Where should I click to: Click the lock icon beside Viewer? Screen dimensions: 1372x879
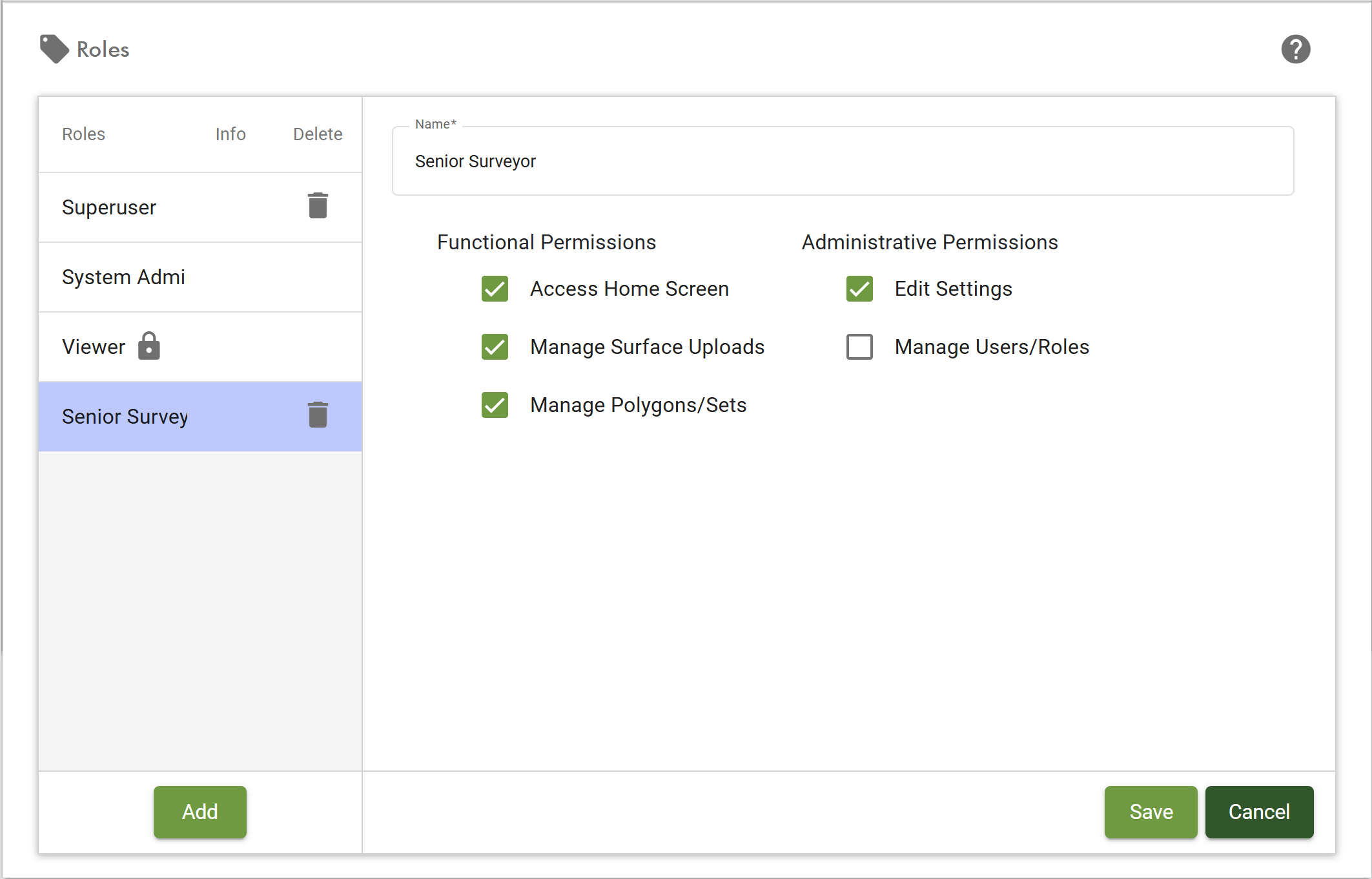coord(149,346)
